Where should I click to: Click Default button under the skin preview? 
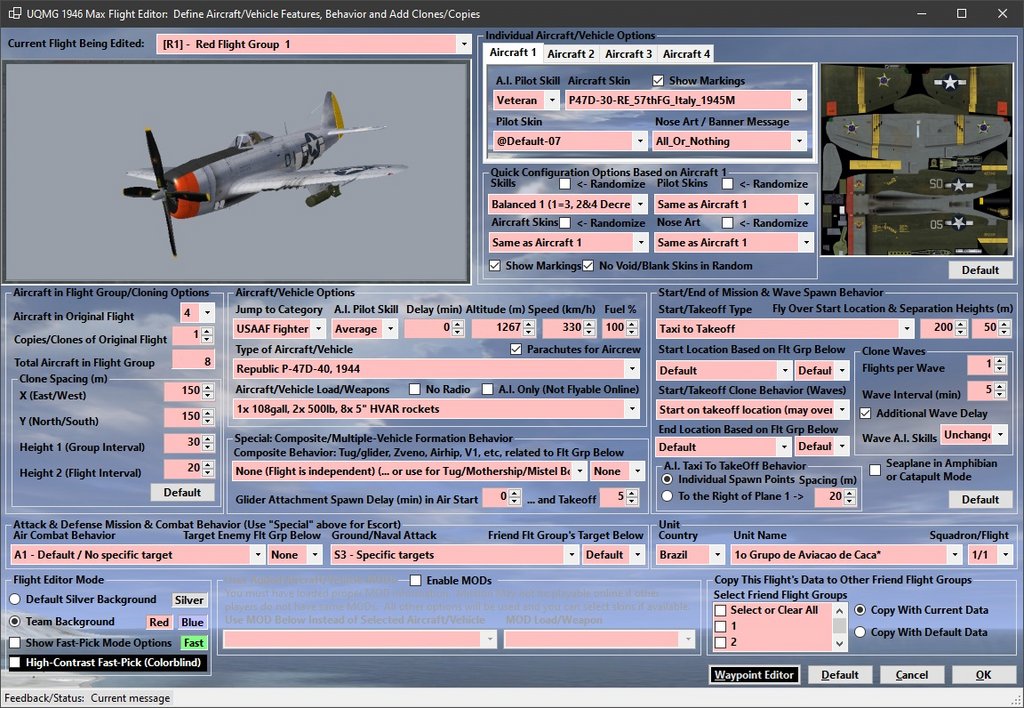980,270
